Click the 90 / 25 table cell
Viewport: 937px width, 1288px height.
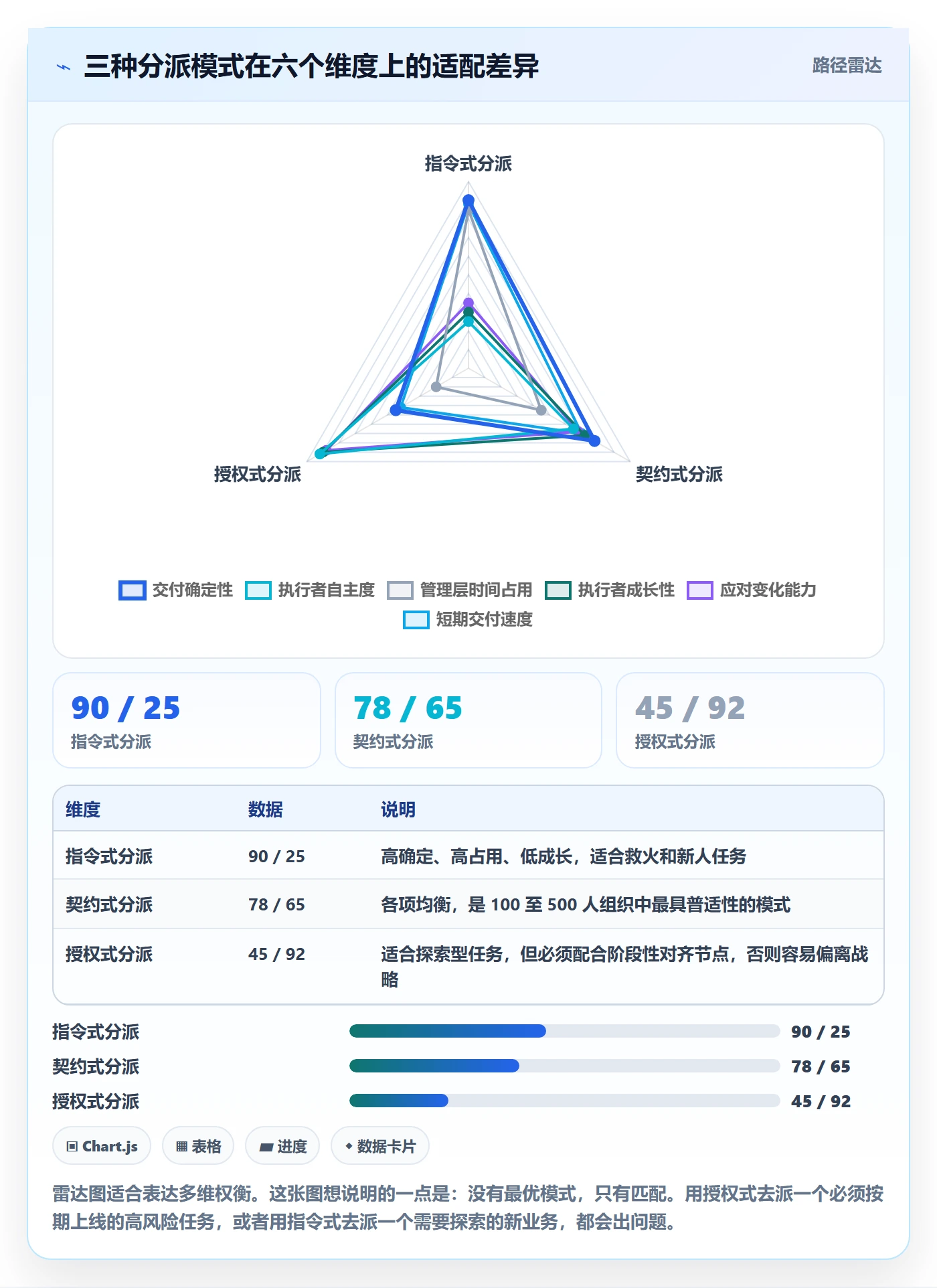tap(276, 856)
